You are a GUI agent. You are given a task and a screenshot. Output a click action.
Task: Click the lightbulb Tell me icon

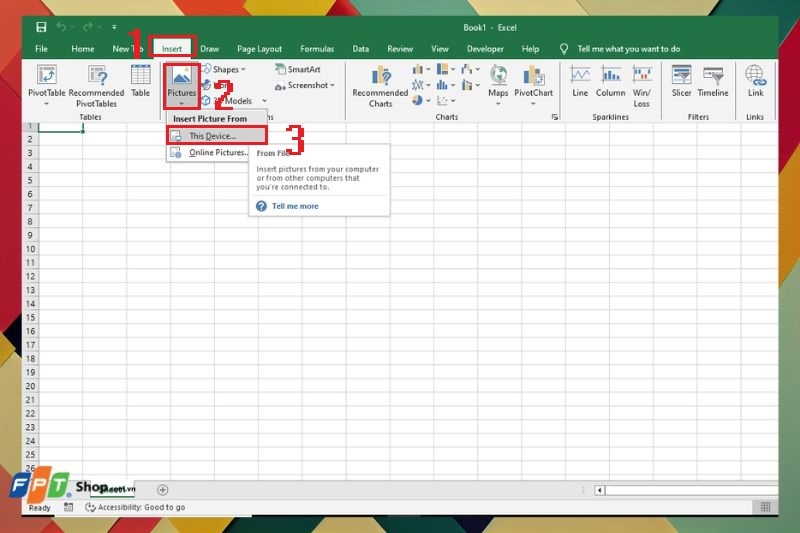564,48
